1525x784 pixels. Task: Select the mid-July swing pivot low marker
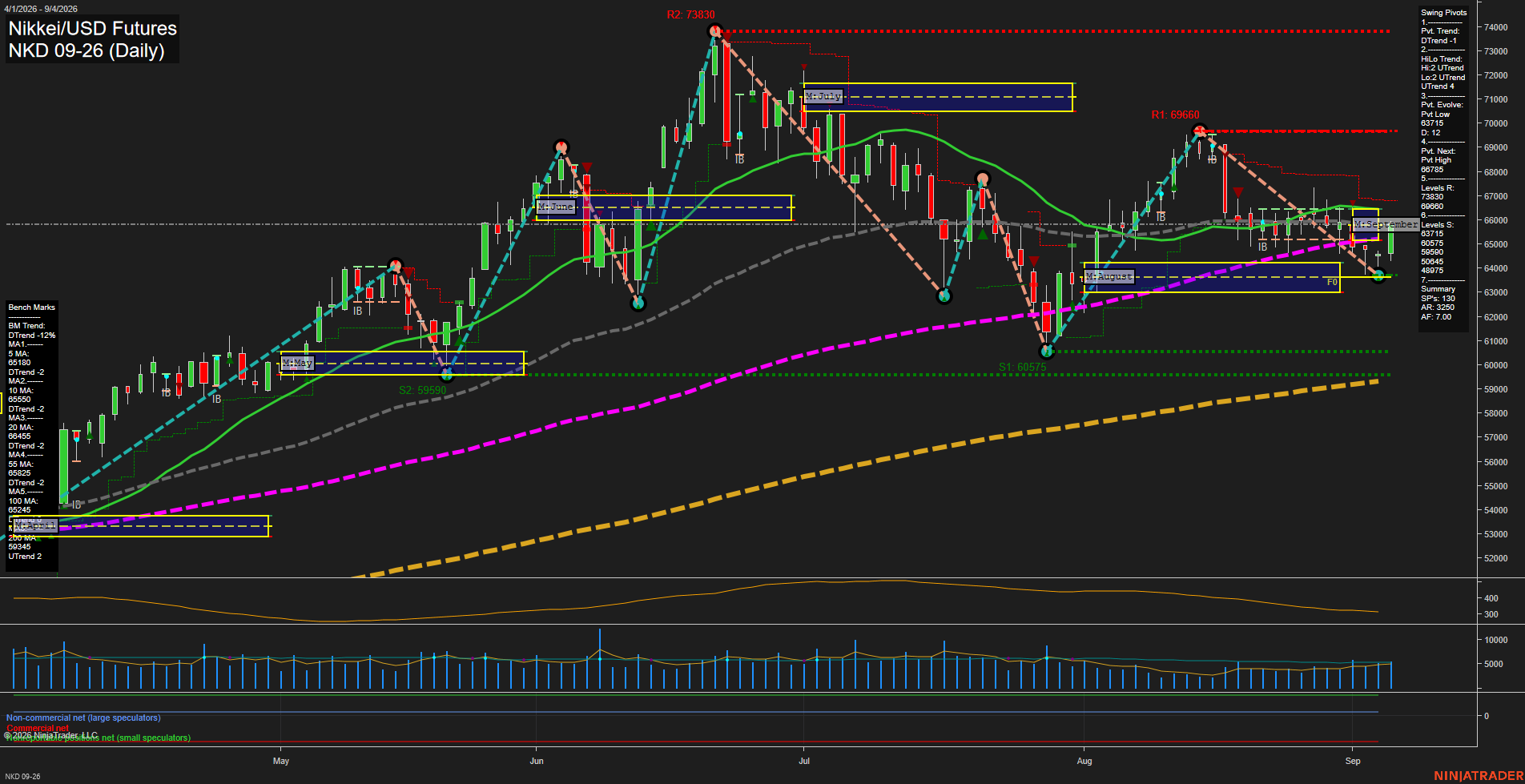pos(944,296)
